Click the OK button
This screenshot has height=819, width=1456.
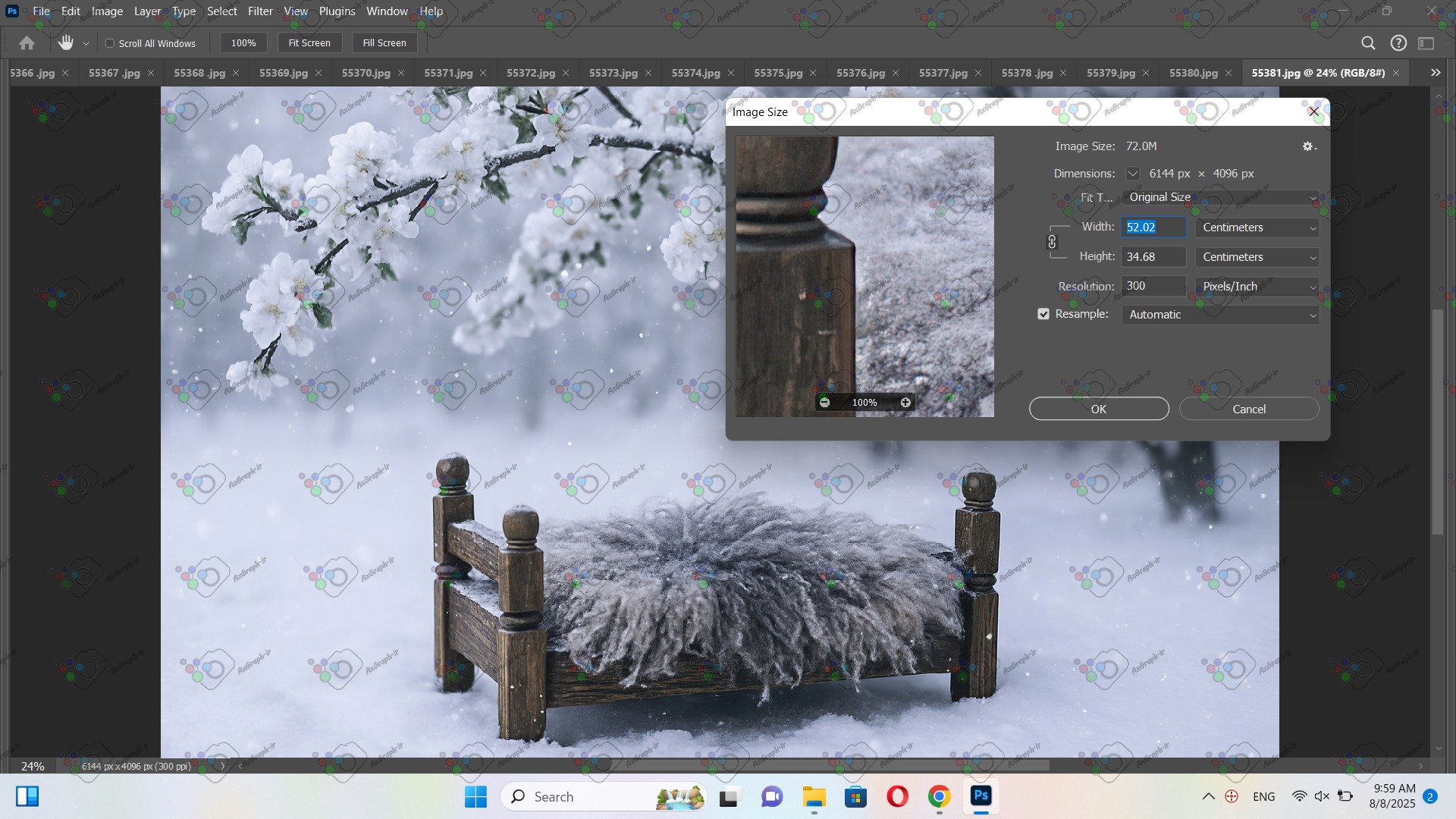tap(1098, 409)
